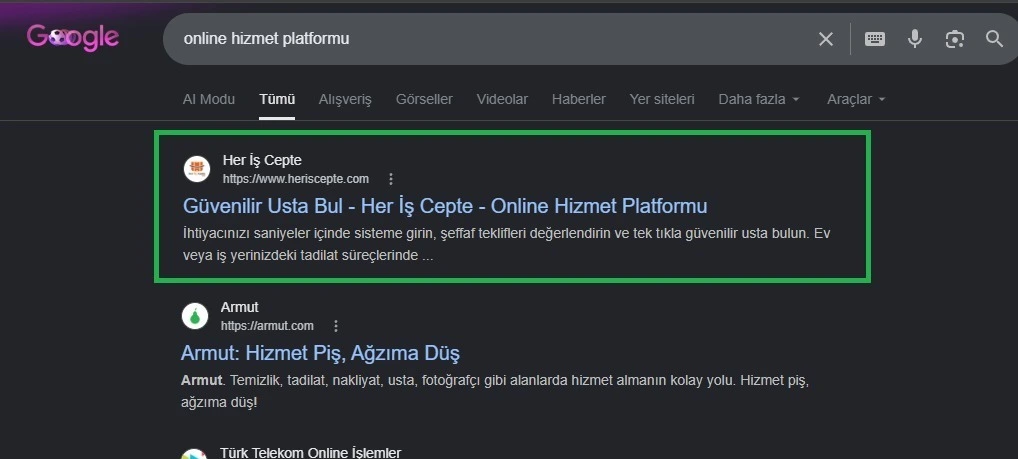Select the Tümü results tab
Screen dimensions: 1018x459
277,99
